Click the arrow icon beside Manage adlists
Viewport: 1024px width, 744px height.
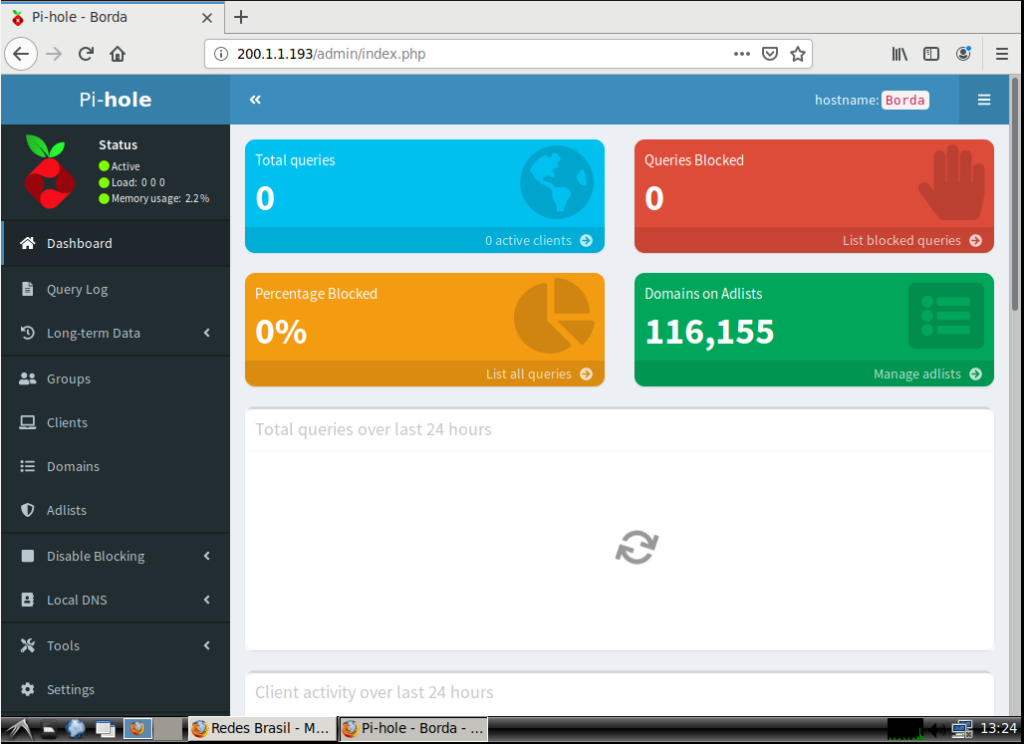pos(976,374)
